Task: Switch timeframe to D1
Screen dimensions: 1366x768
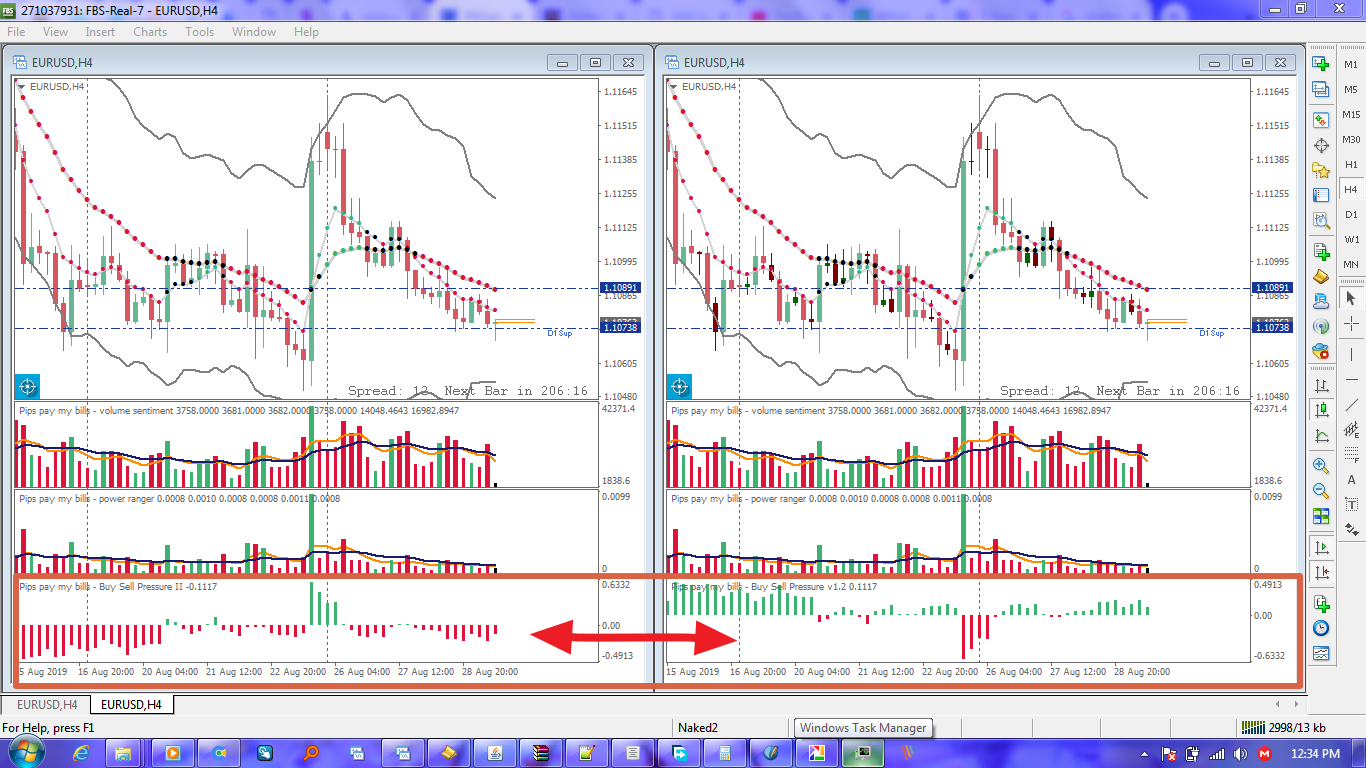Action: tap(1351, 214)
